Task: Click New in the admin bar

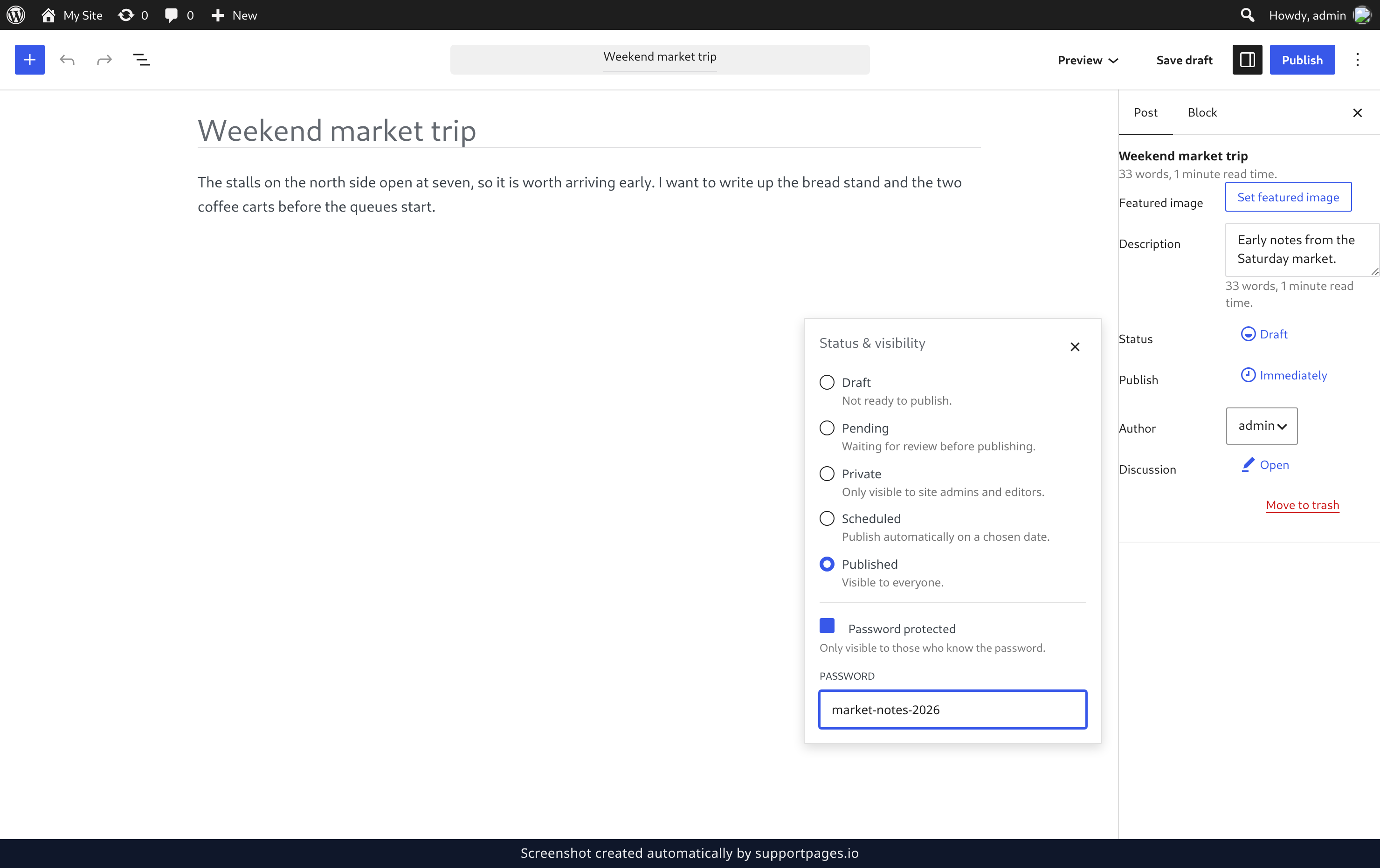Action: coord(234,15)
